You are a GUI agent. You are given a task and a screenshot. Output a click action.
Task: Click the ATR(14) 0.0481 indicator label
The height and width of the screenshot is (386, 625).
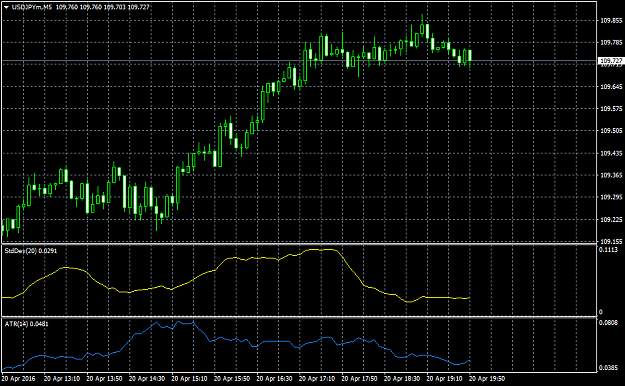click(26, 324)
